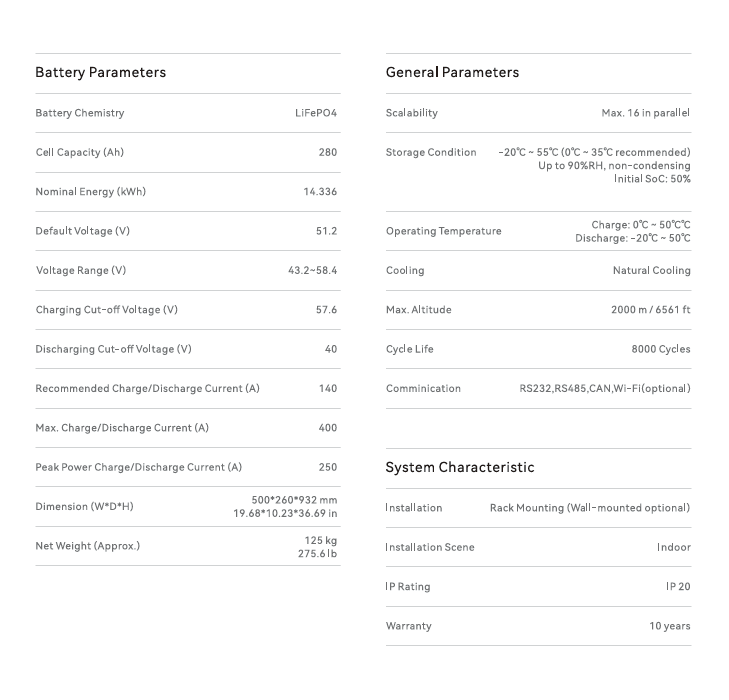Click the Recommended Charge/Discharge Current label

(147, 389)
